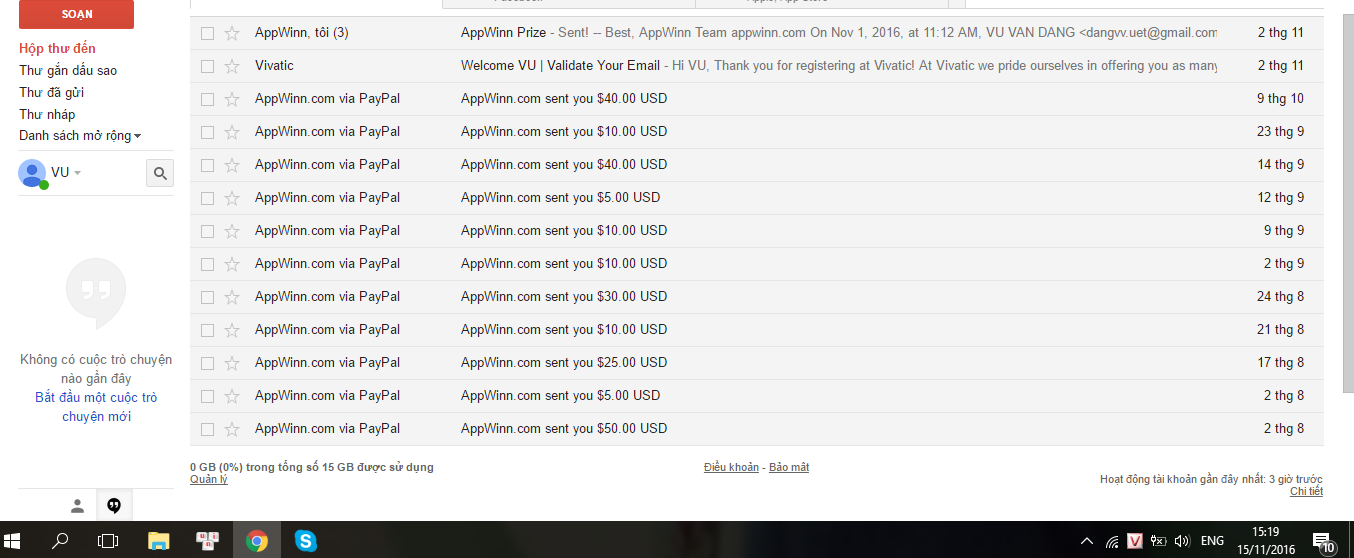The image size is (1354, 558).
Task: Open the Hangouts conversations quote icon
Action: [x=114, y=506]
